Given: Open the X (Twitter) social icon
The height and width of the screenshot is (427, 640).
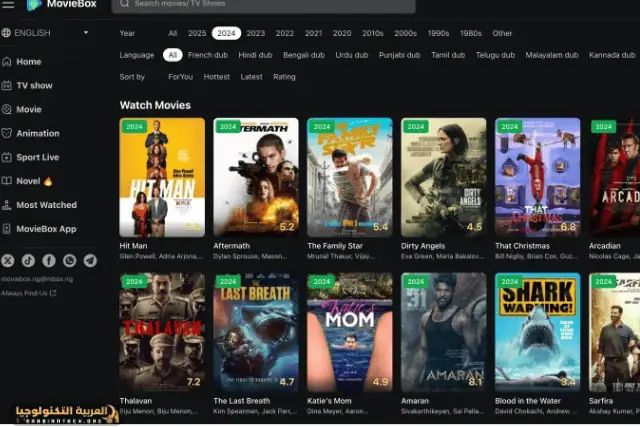Looking at the screenshot, I should [x=7, y=260].
